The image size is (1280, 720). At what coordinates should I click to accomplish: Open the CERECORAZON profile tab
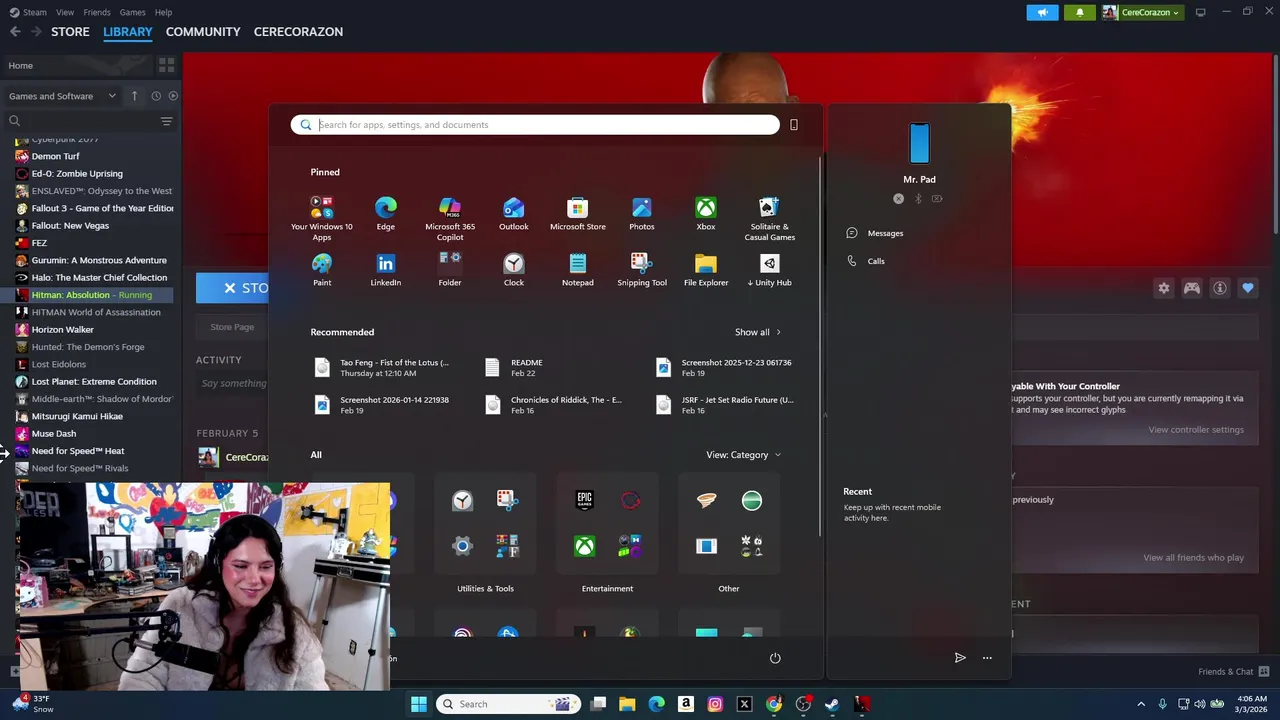click(298, 32)
